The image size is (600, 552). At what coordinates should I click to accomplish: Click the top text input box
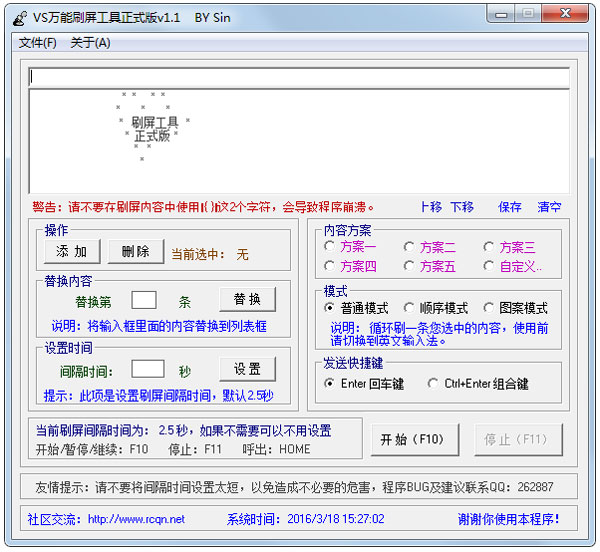299,77
